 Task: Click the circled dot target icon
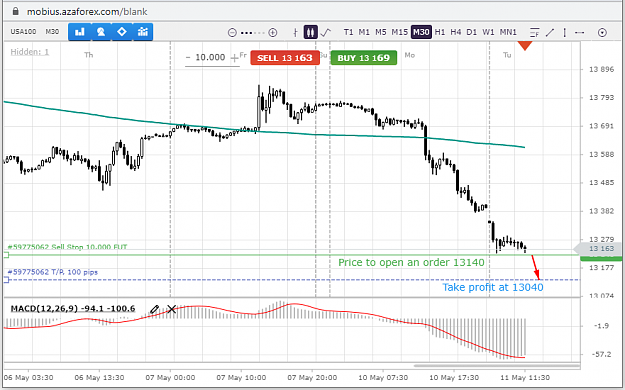pyautogui.click(x=602, y=33)
